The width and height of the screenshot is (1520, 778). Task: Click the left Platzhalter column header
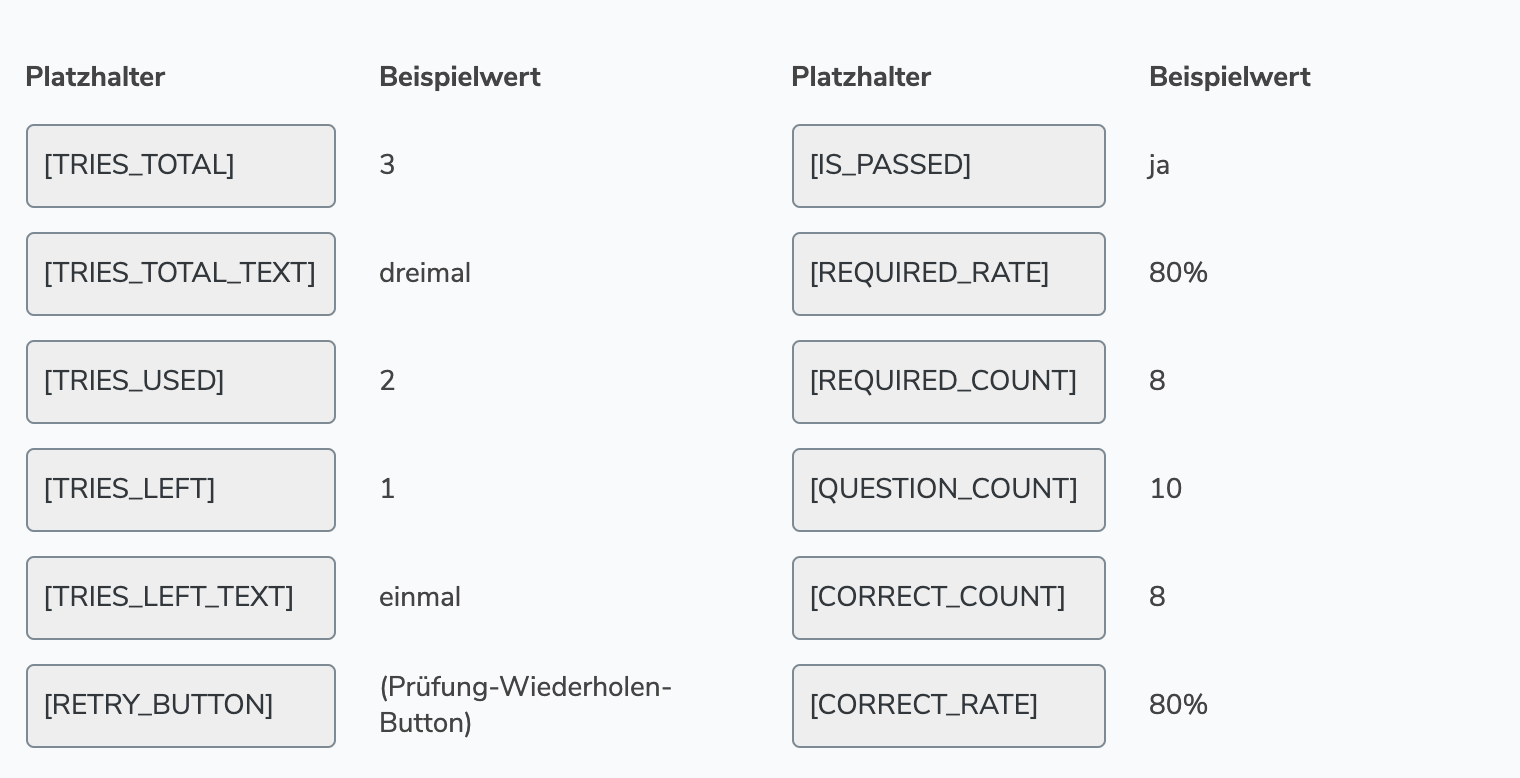95,77
